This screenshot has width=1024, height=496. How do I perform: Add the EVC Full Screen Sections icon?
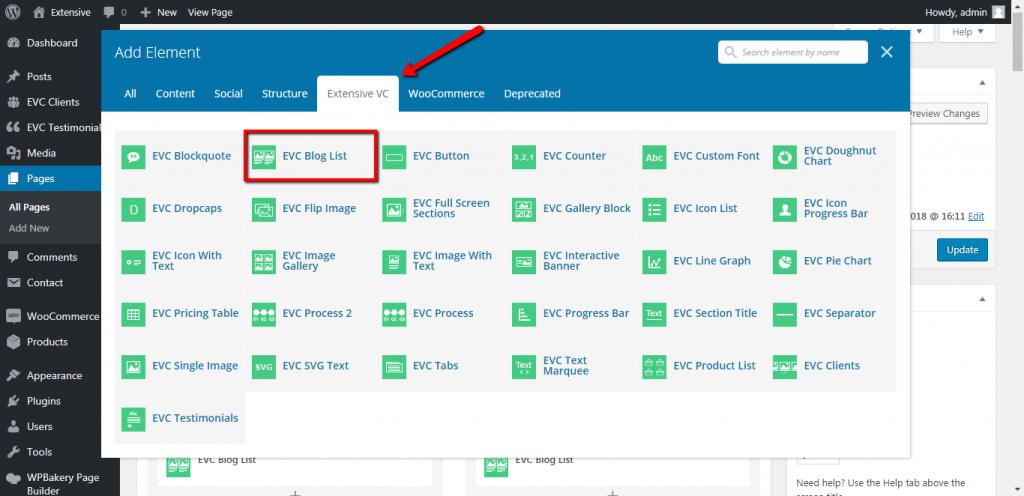tap(394, 209)
